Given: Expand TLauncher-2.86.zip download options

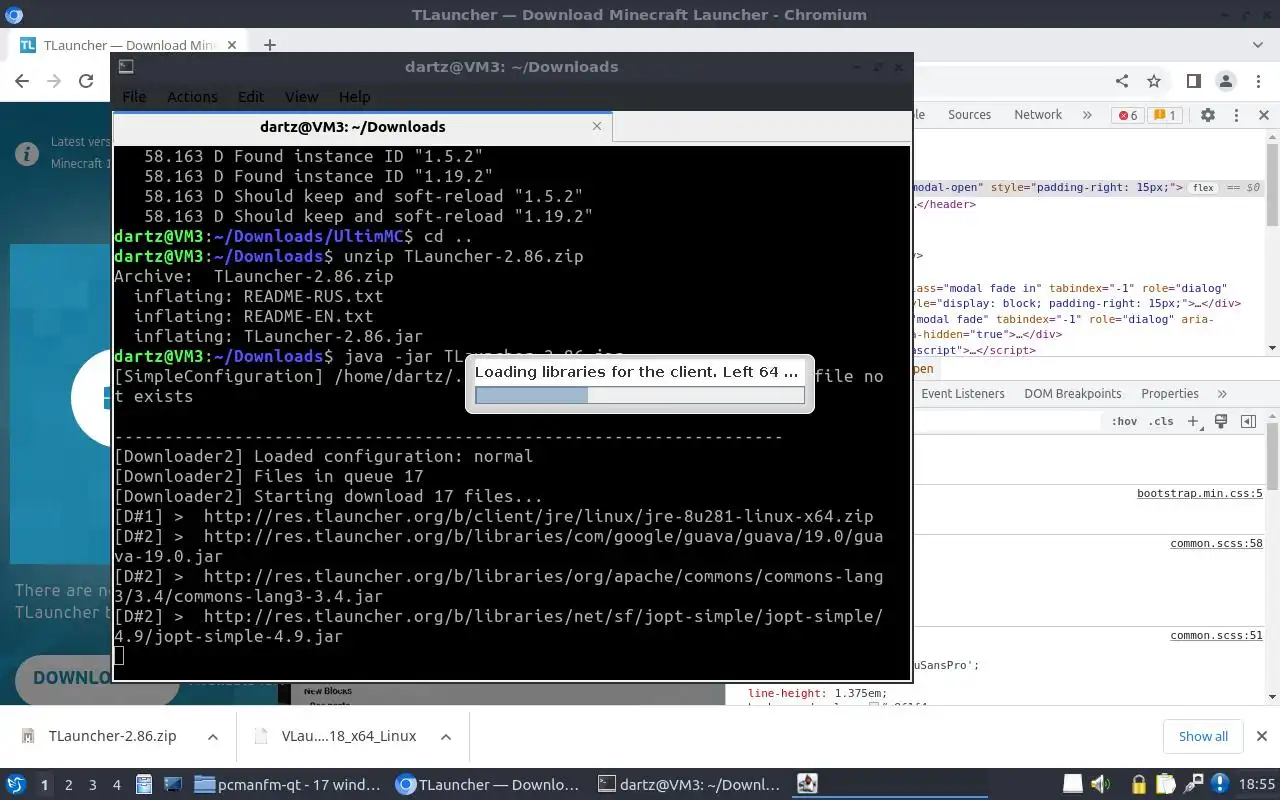Looking at the screenshot, I should [213, 736].
